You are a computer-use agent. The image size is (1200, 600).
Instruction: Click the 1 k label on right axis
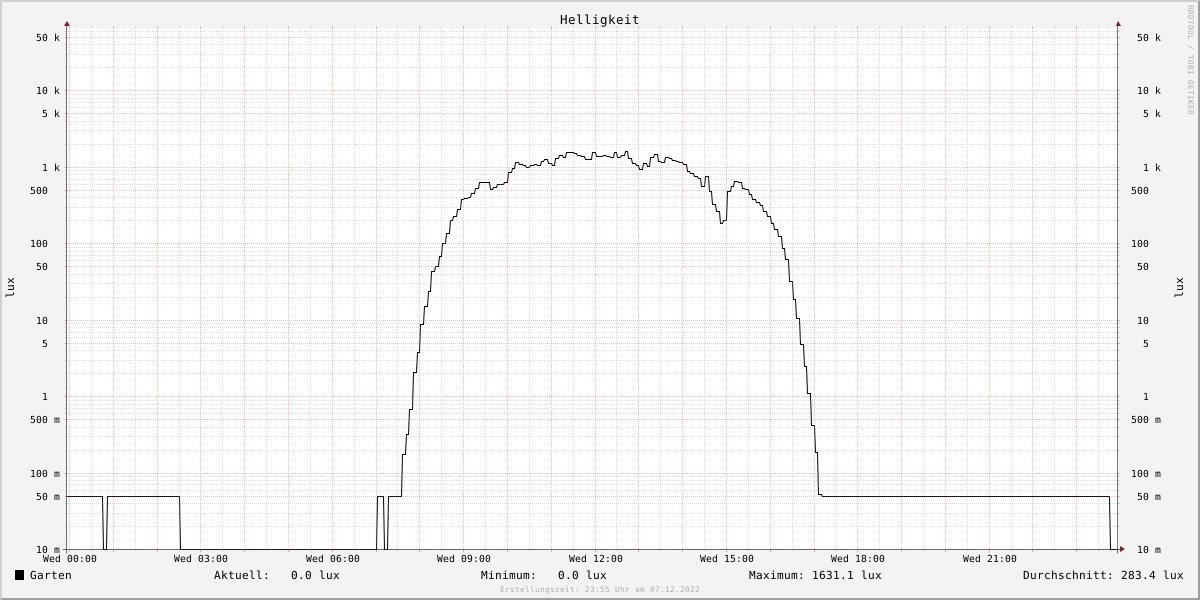1152,168
